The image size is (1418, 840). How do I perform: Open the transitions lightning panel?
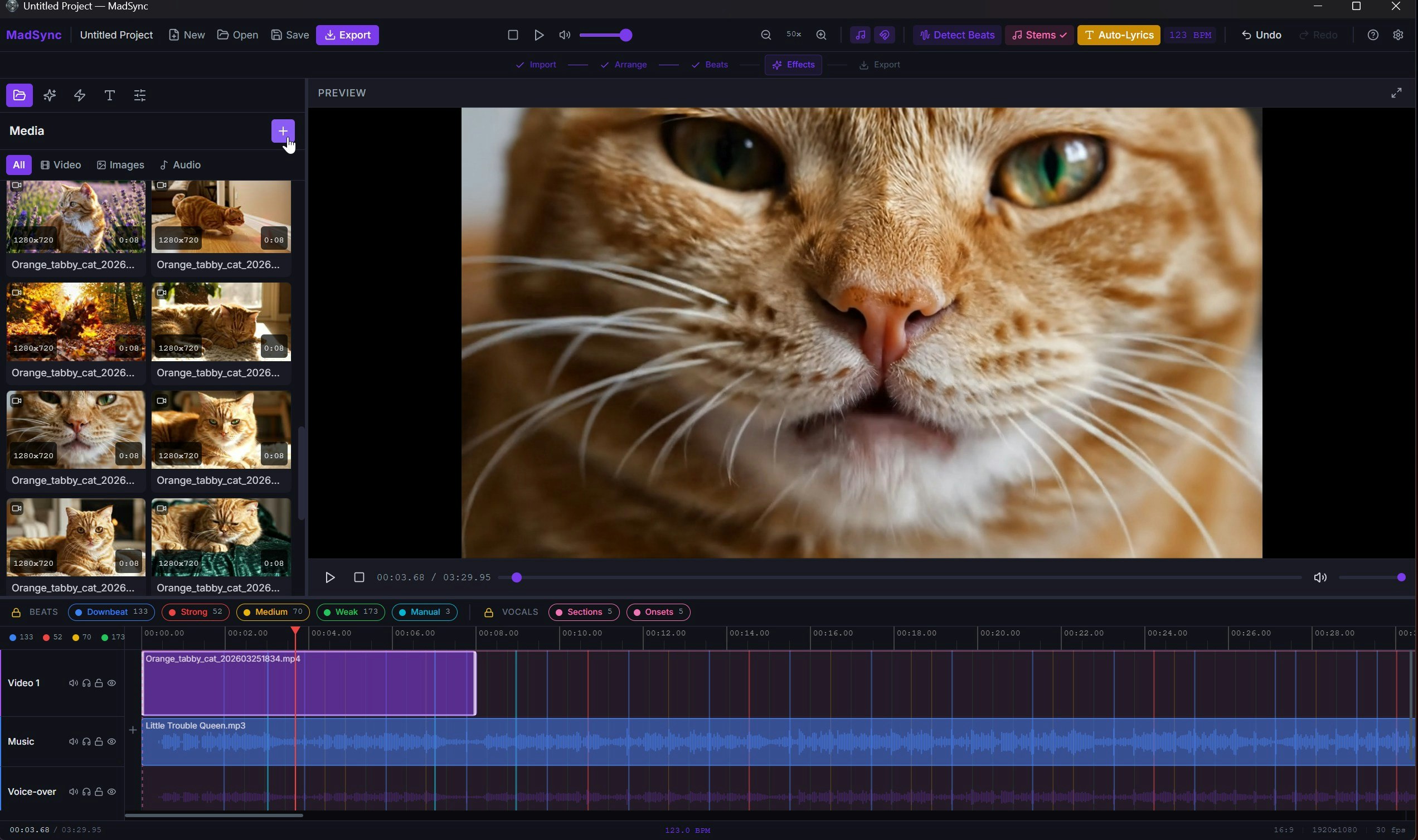pyautogui.click(x=79, y=95)
